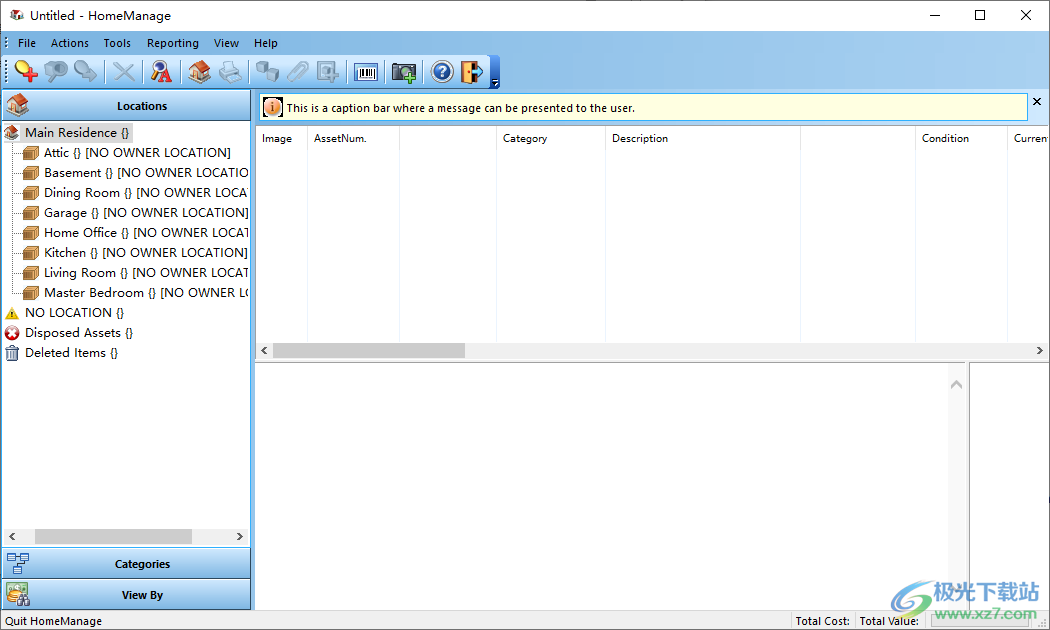Open the View By panel
Image resolution: width=1050 pixels, height=630 pixels.
click(142, 595)
